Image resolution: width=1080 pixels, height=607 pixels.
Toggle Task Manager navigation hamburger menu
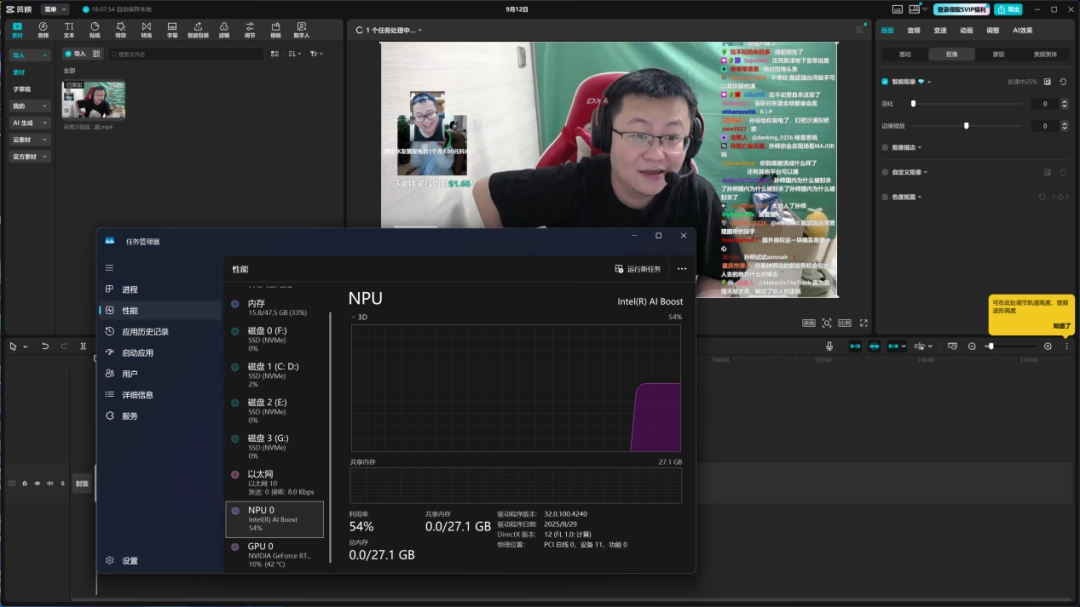pyautogui.click(x=110, y=268)
